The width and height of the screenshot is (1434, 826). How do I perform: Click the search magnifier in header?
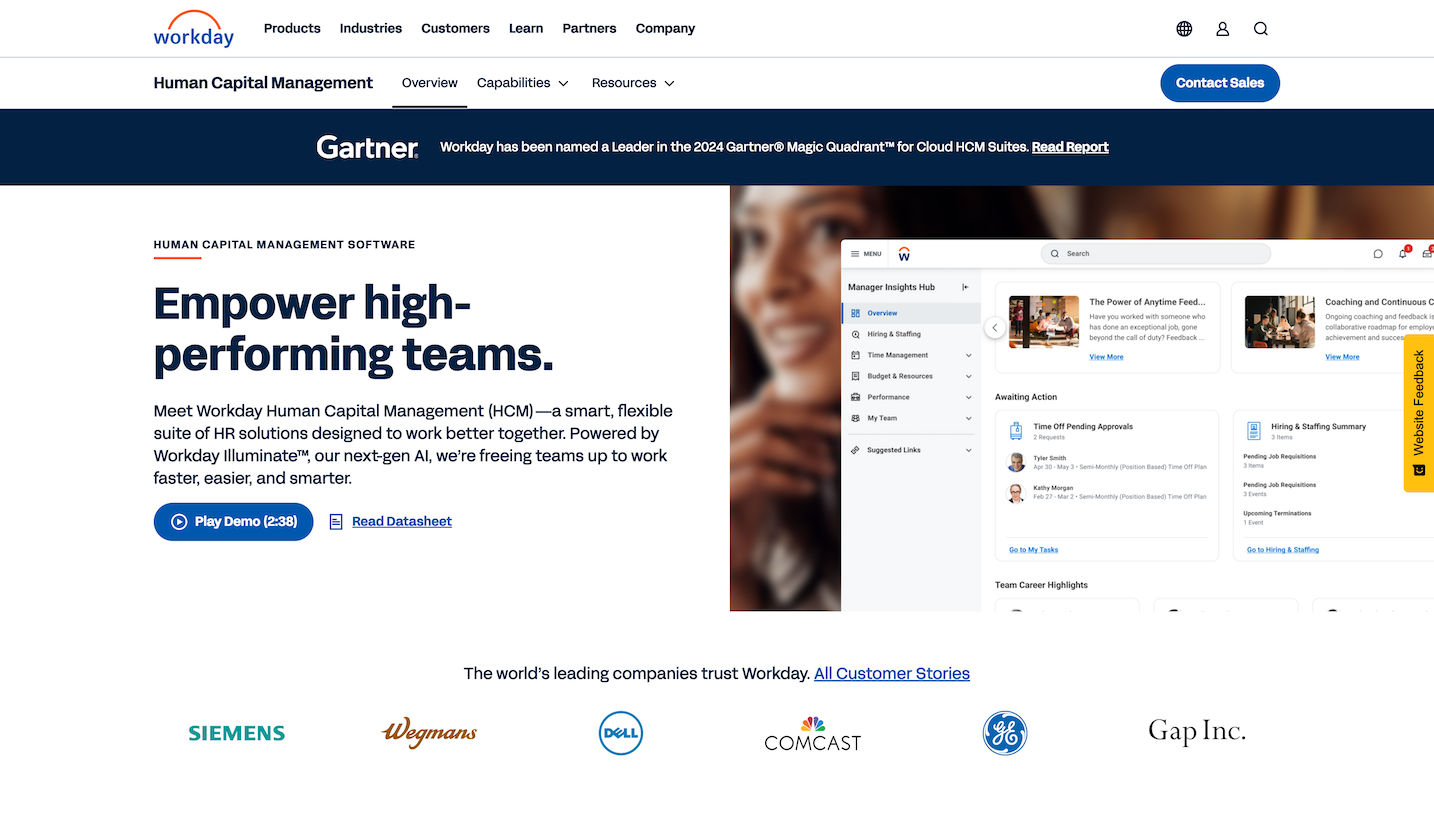1260,29
